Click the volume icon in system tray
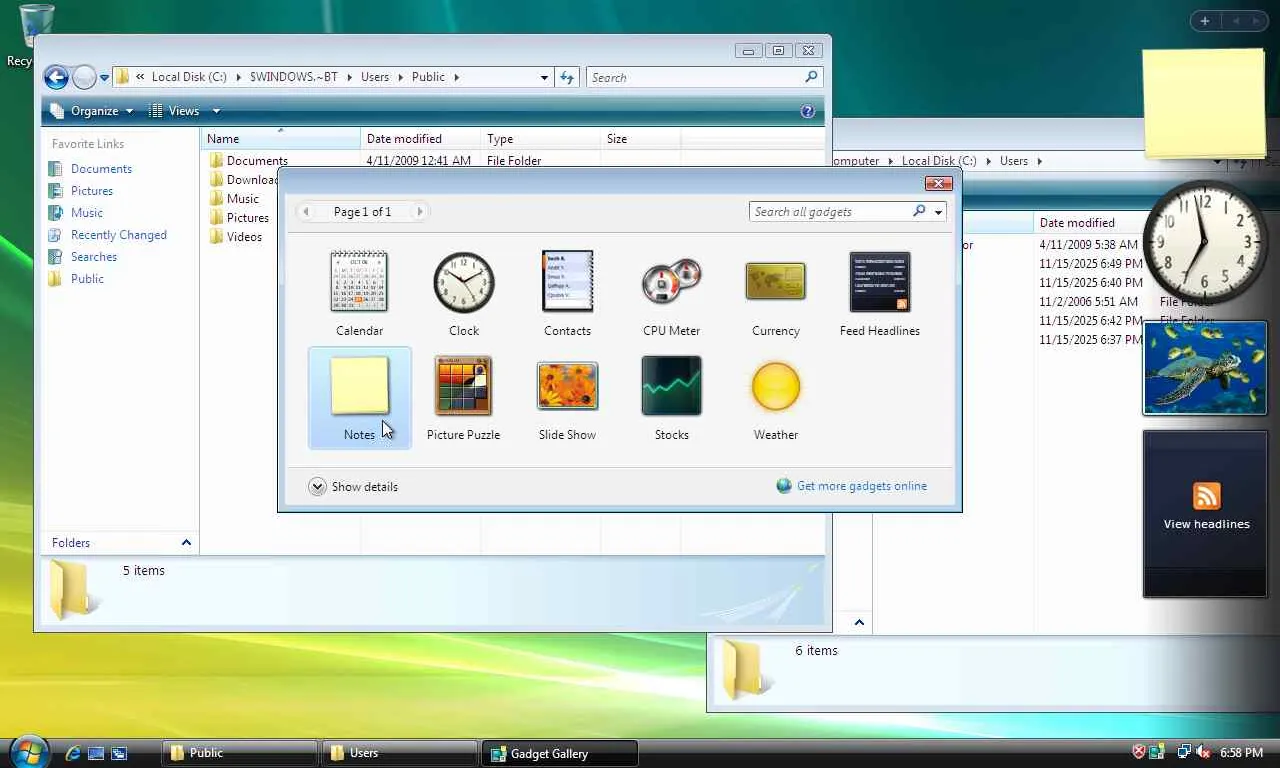The image size is (1280, 768). click(1203, 752)
